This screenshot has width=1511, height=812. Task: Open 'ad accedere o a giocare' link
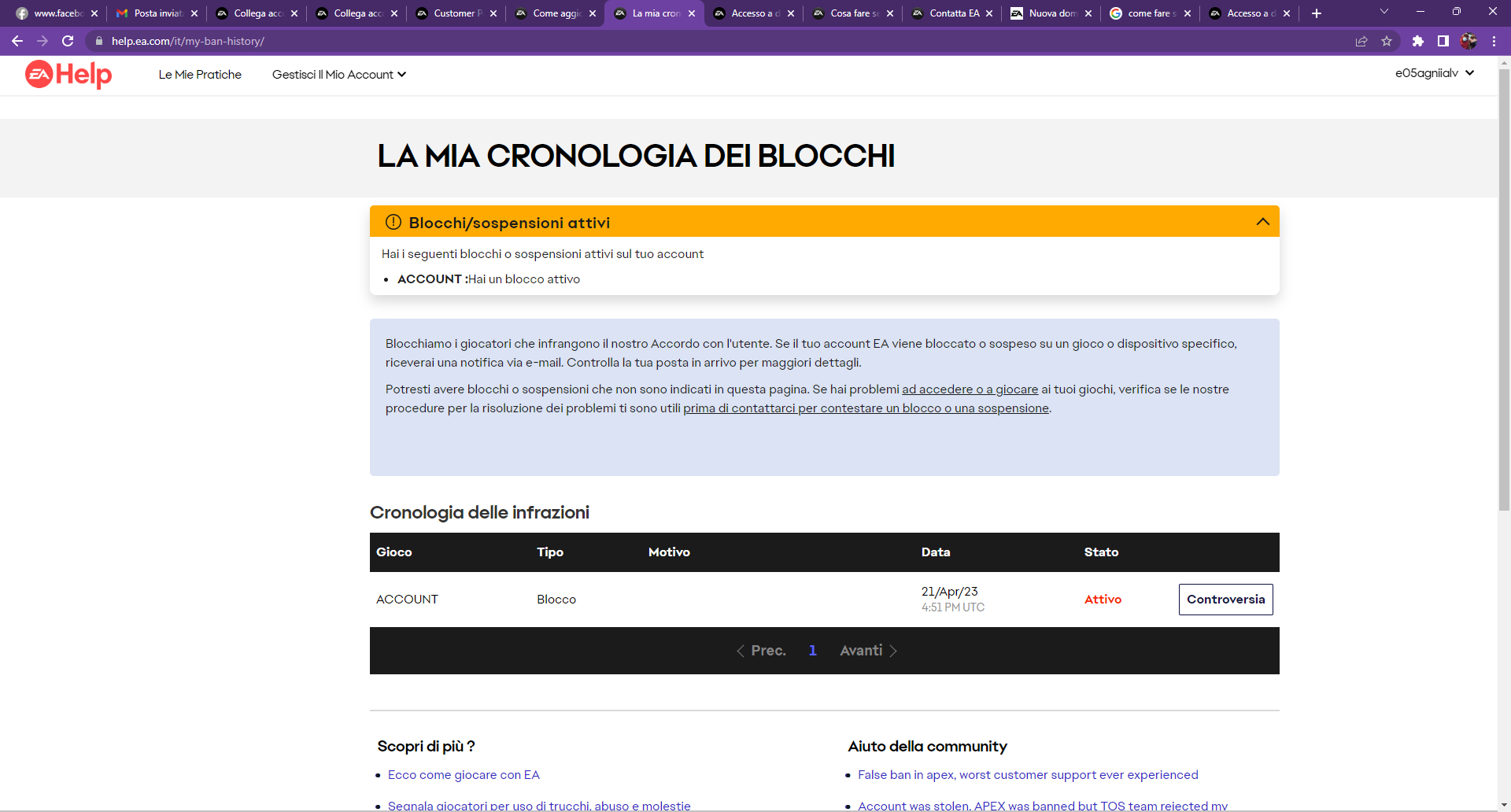(970, 389)
